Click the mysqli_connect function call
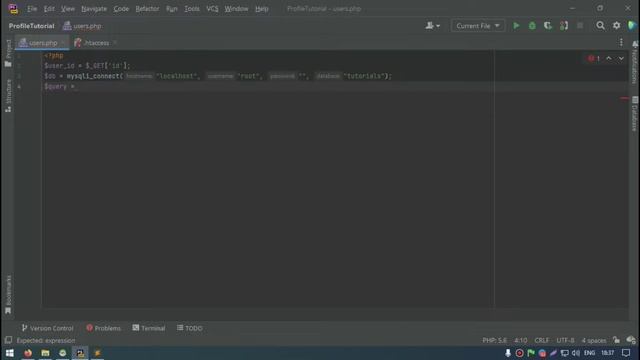This screenshot has height=360, width=640. point(93,76)
